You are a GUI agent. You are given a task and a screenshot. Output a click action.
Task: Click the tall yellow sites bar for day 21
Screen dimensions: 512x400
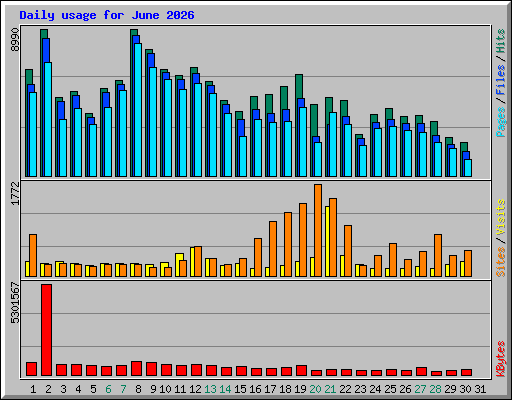tap(327, 241)
